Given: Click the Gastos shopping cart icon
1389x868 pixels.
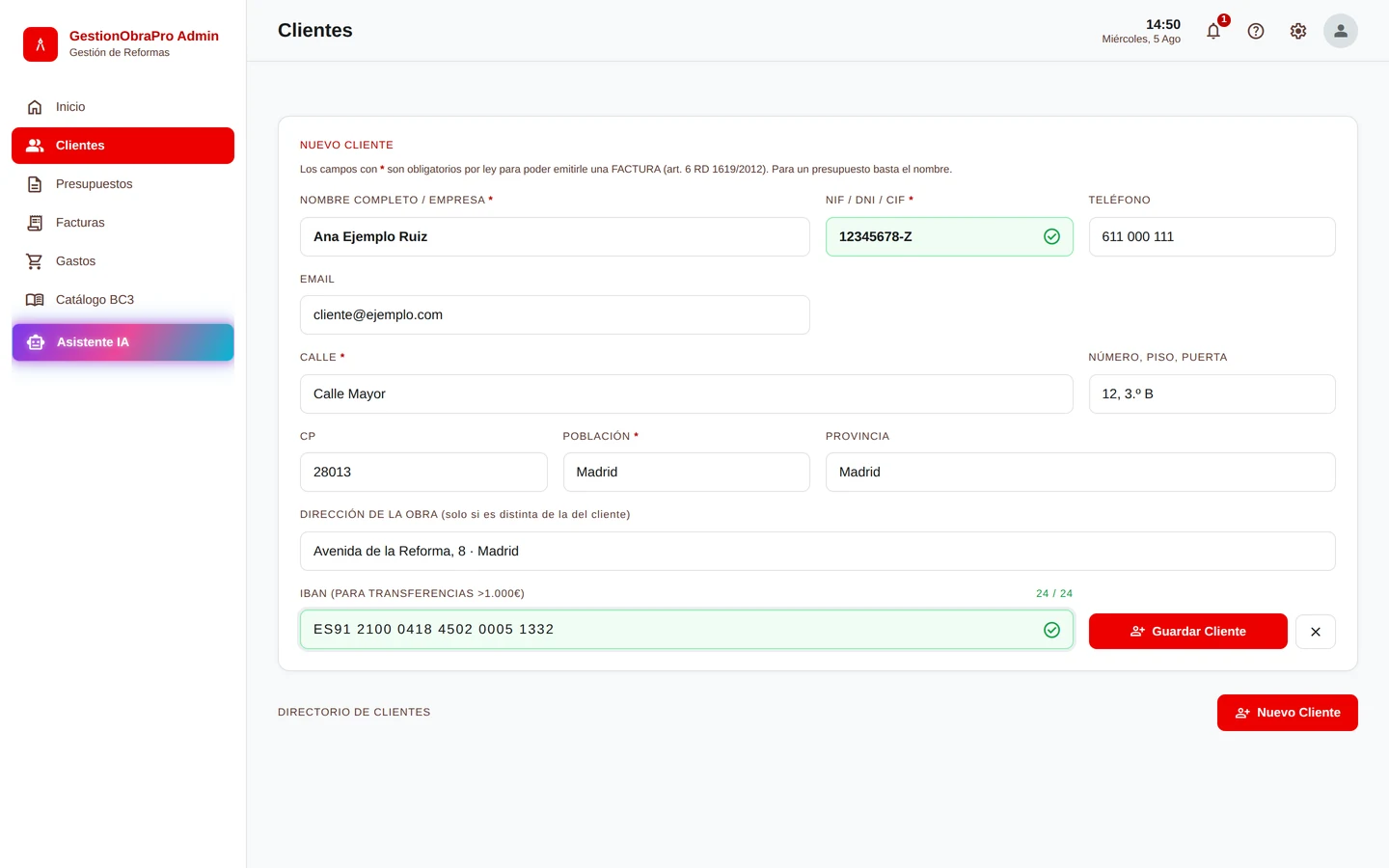Looking at the screenshot, I should click(x=35, y=261).
